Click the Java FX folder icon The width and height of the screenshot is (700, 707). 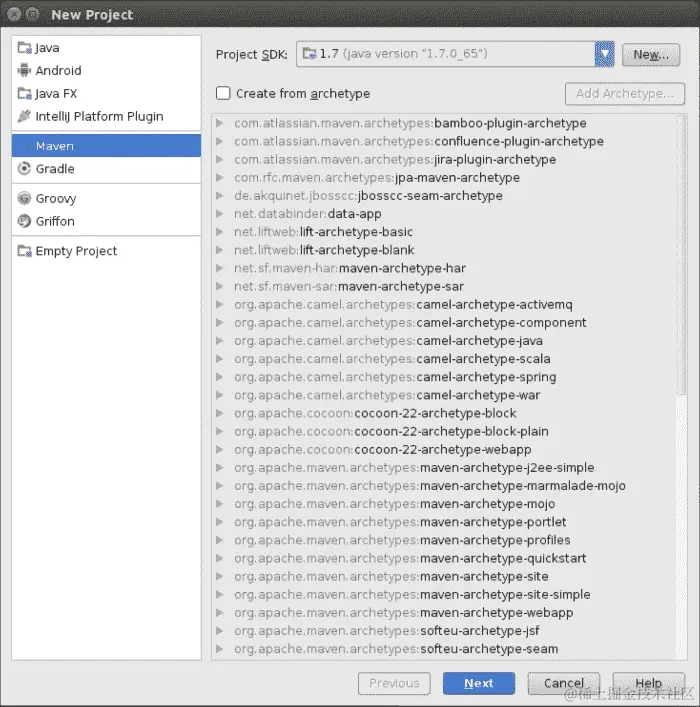(x=24, y=93)
